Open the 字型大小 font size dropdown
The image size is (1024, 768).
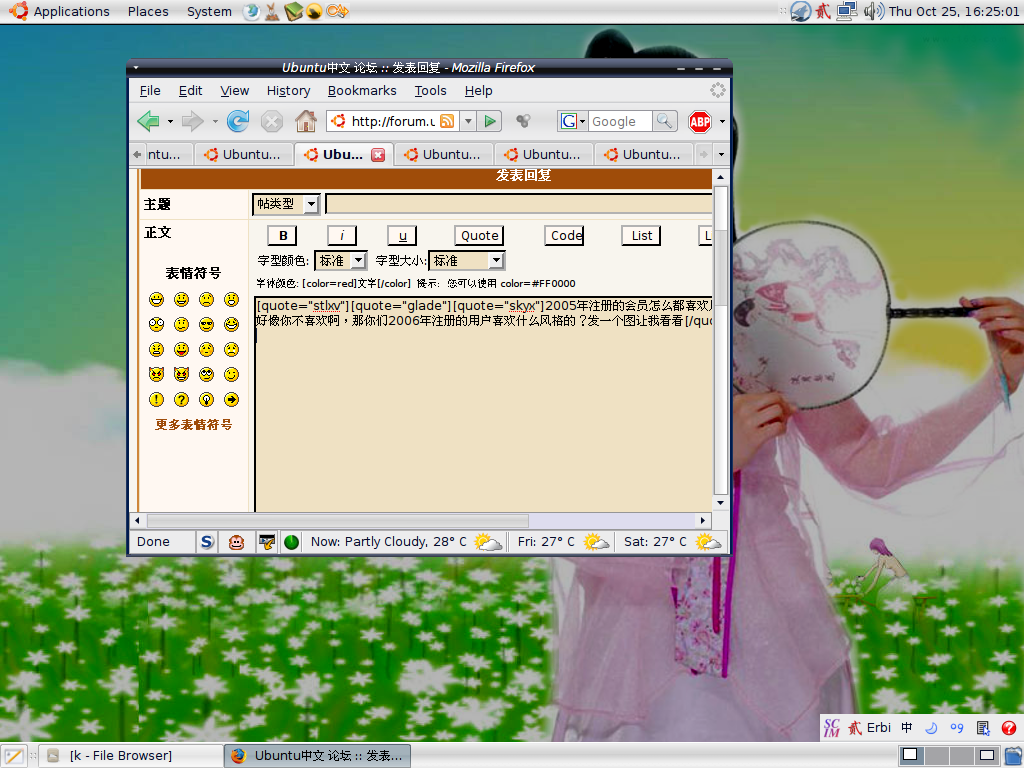coord(466,261)
